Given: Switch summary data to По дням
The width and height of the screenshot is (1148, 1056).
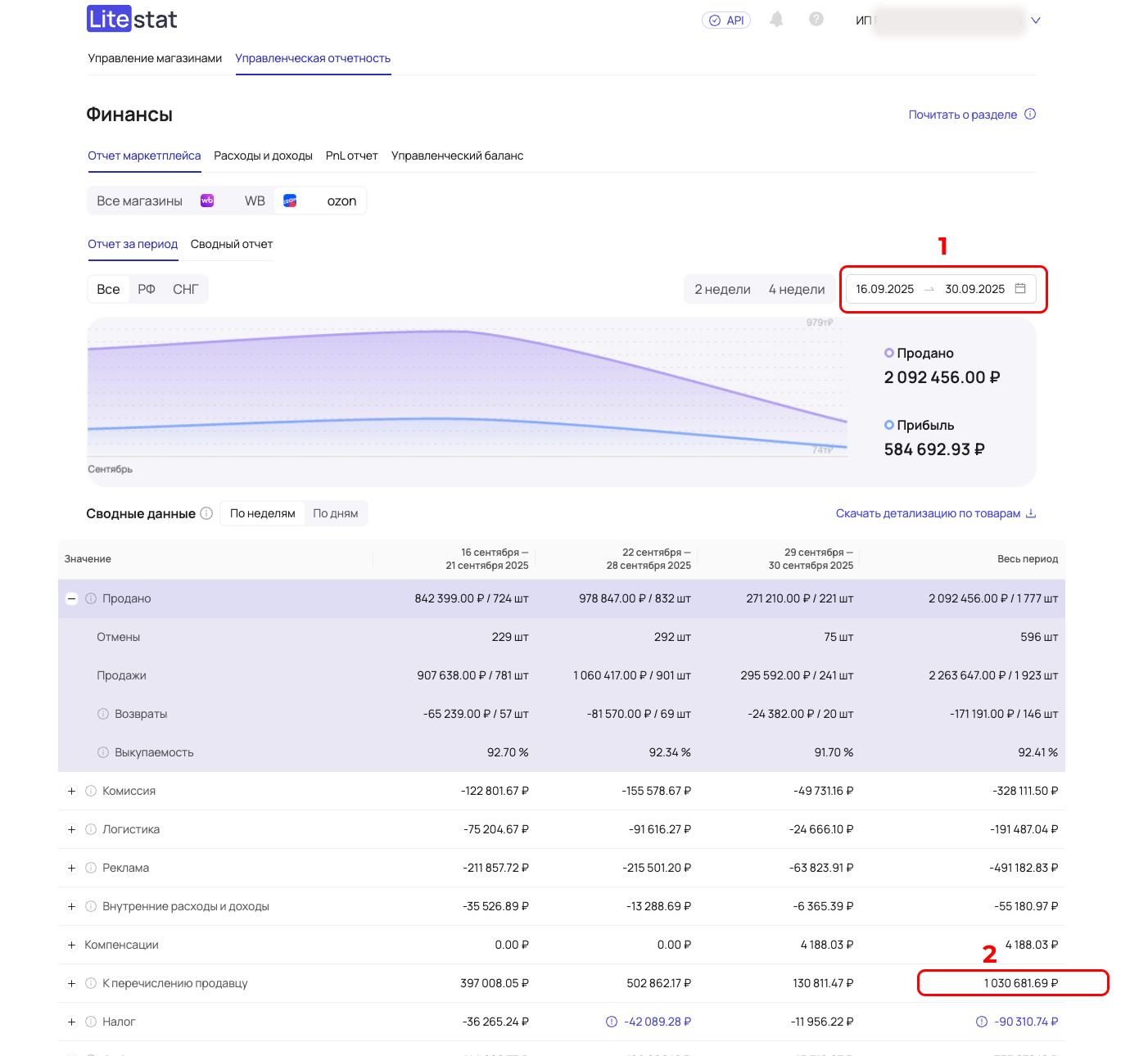Looking at the screenshot, I should click(x=335, y=513).
